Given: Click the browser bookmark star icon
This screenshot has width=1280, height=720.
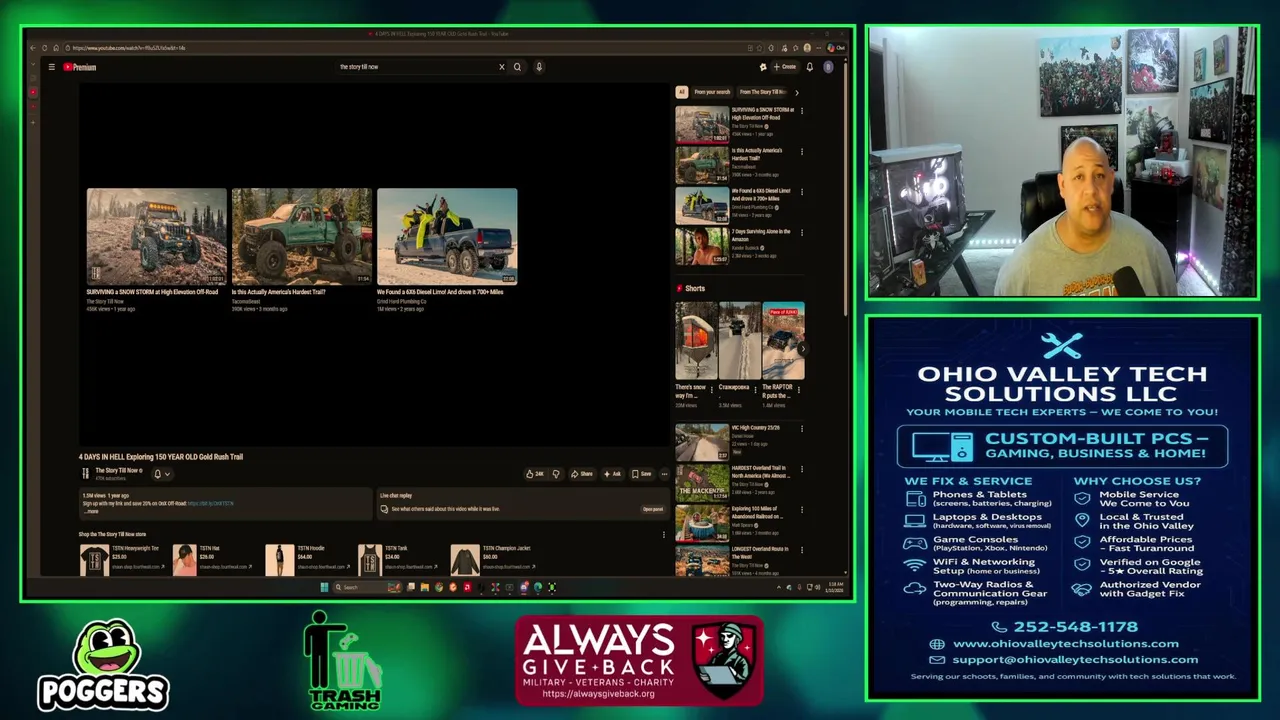Looking at the screenshot, I should (759, 48).
